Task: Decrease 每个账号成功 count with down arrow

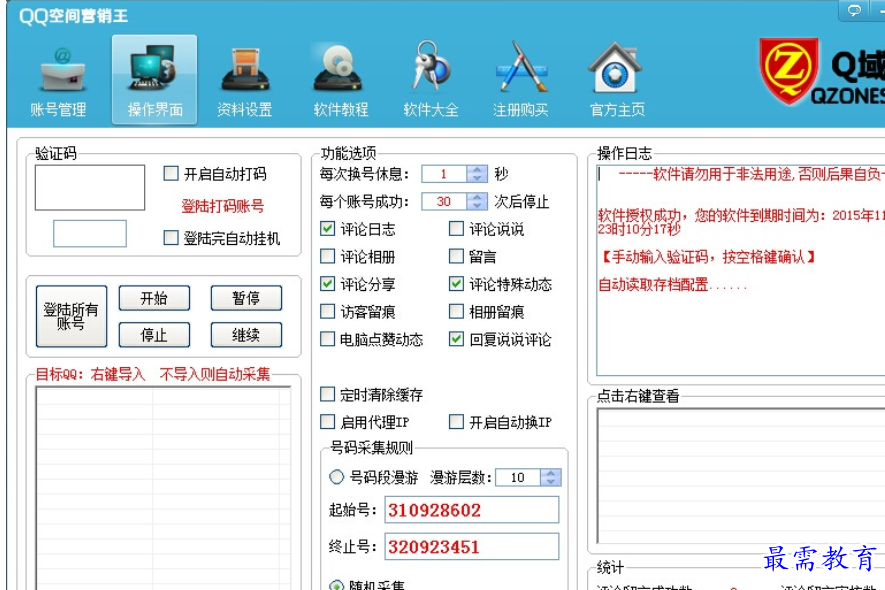Action: (477, 206)
